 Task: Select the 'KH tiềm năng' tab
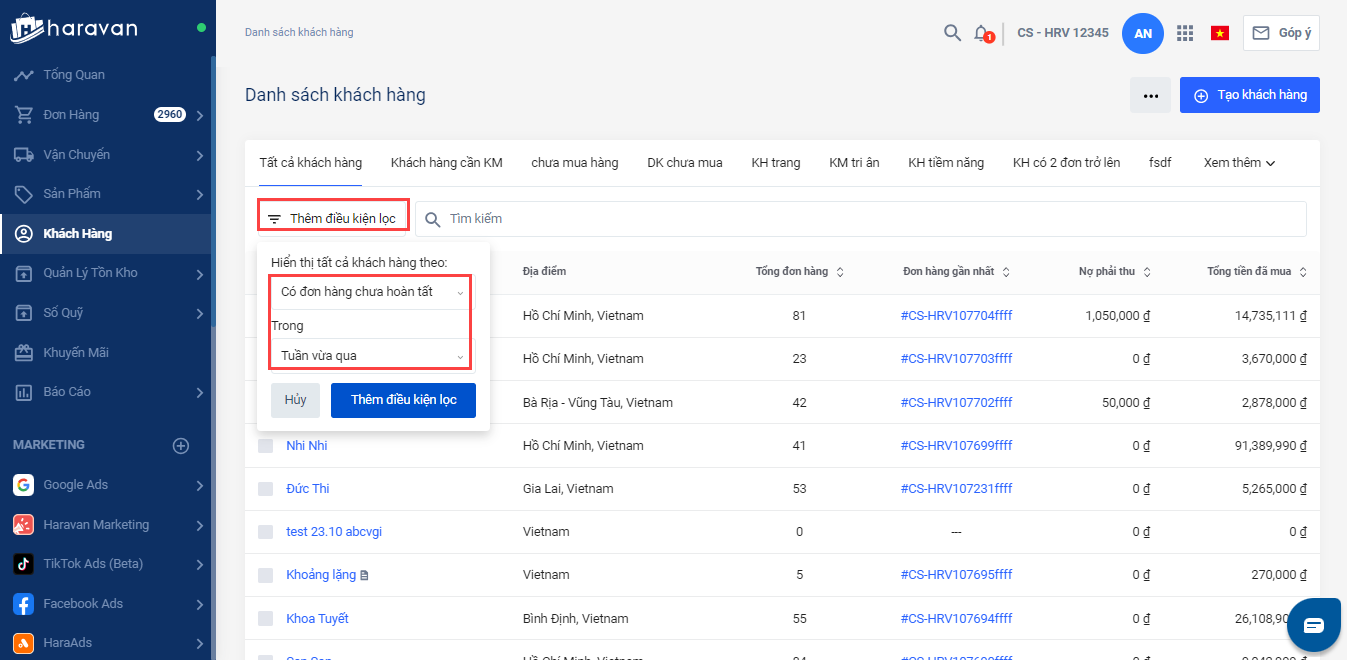point(945,163)
